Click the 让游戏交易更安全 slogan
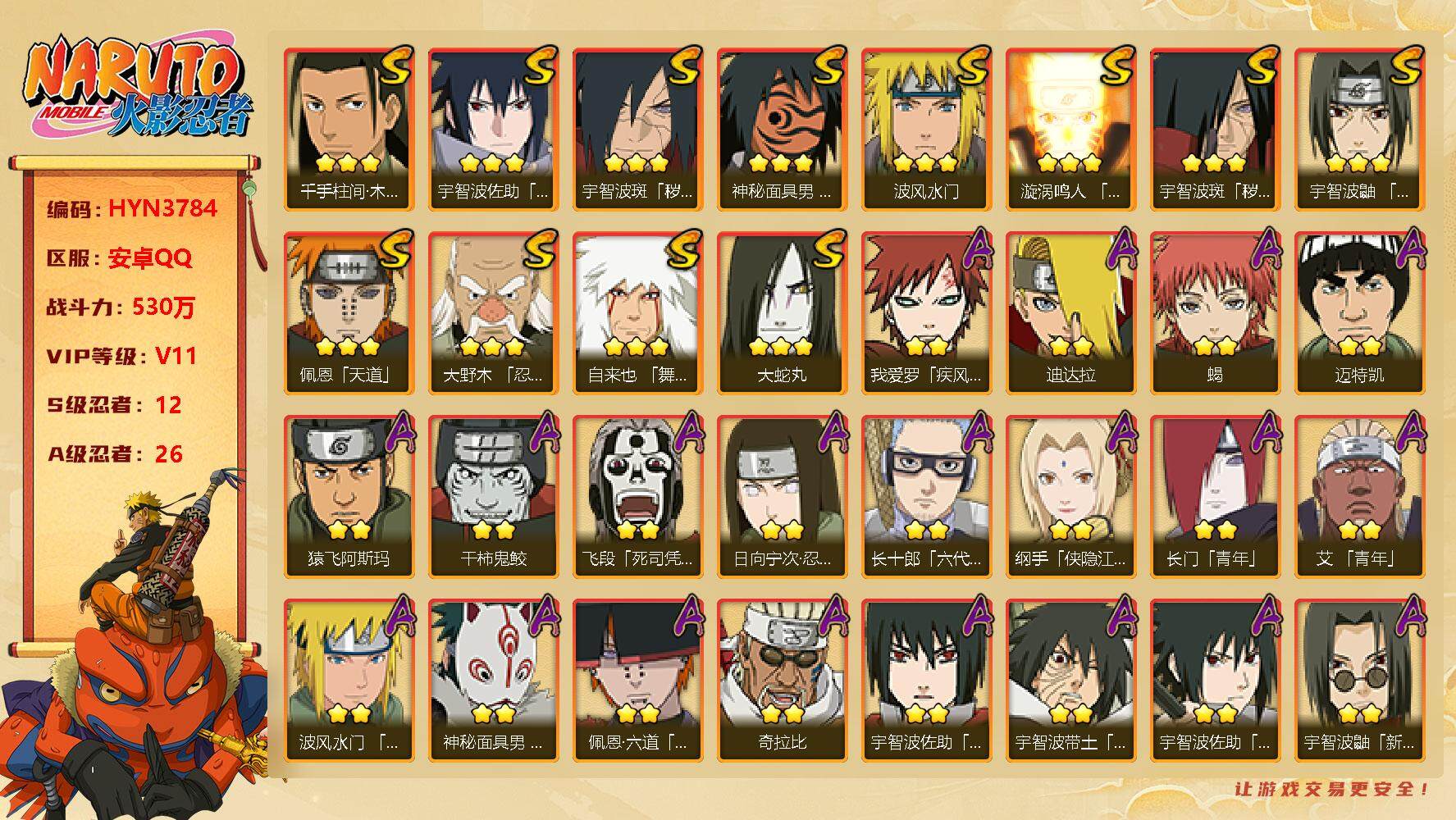The height and width of the screenshot is (820, 1456). 1332,789
